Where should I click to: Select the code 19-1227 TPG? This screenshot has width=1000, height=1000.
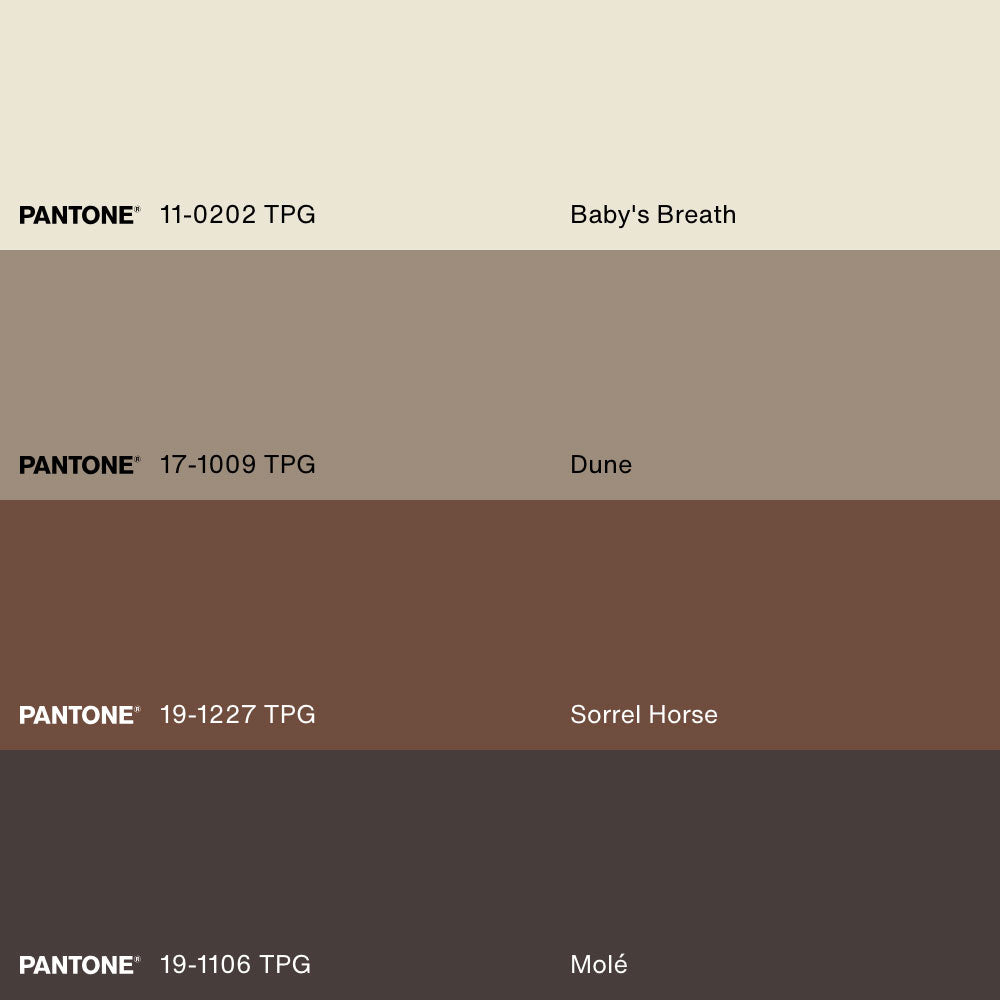click(x=237, y=714)
